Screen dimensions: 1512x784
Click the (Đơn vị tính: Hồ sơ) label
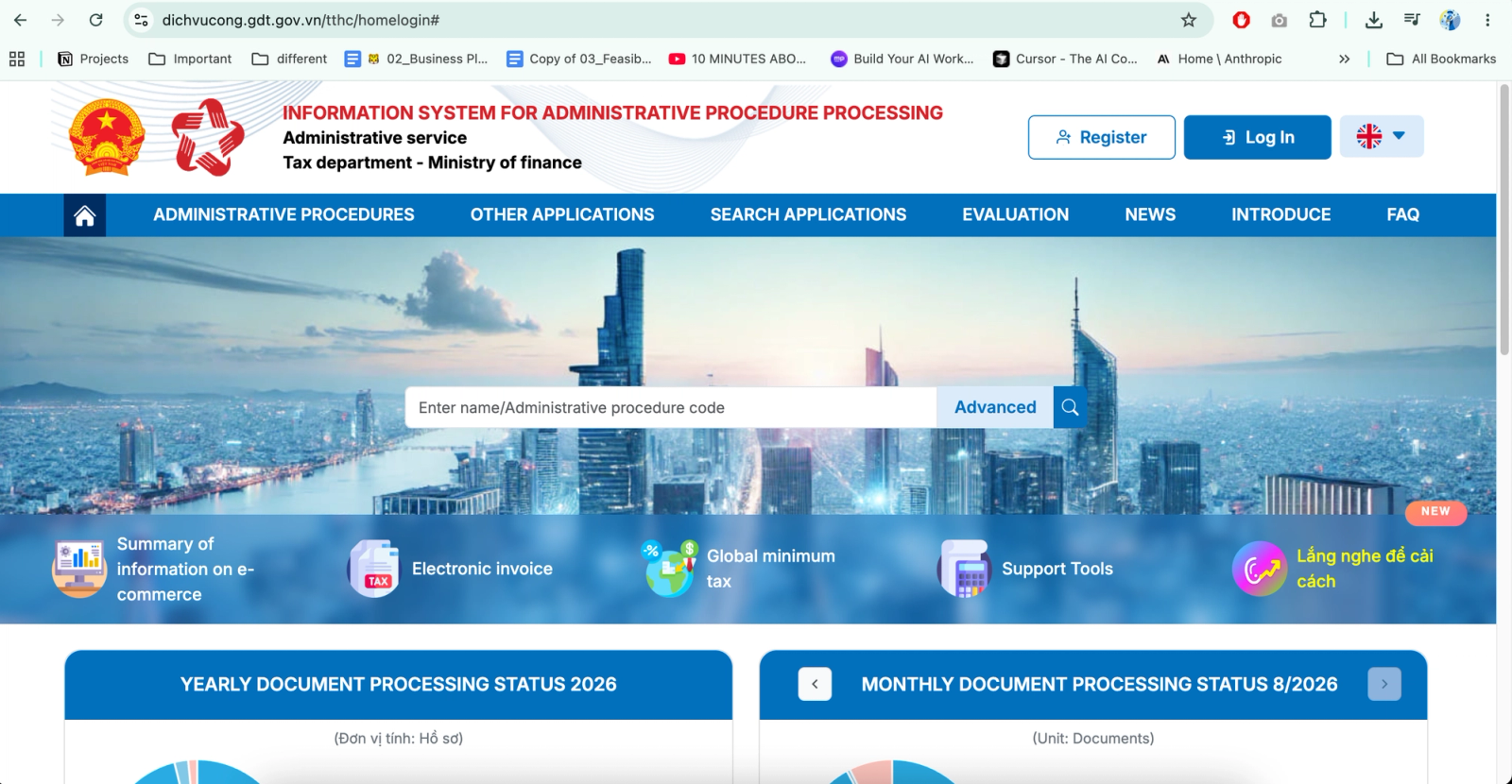[399, 739]
